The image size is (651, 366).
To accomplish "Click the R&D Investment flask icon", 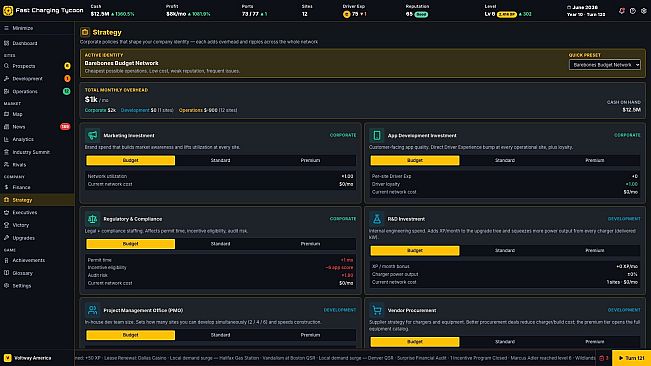I will tap(377, 219).
